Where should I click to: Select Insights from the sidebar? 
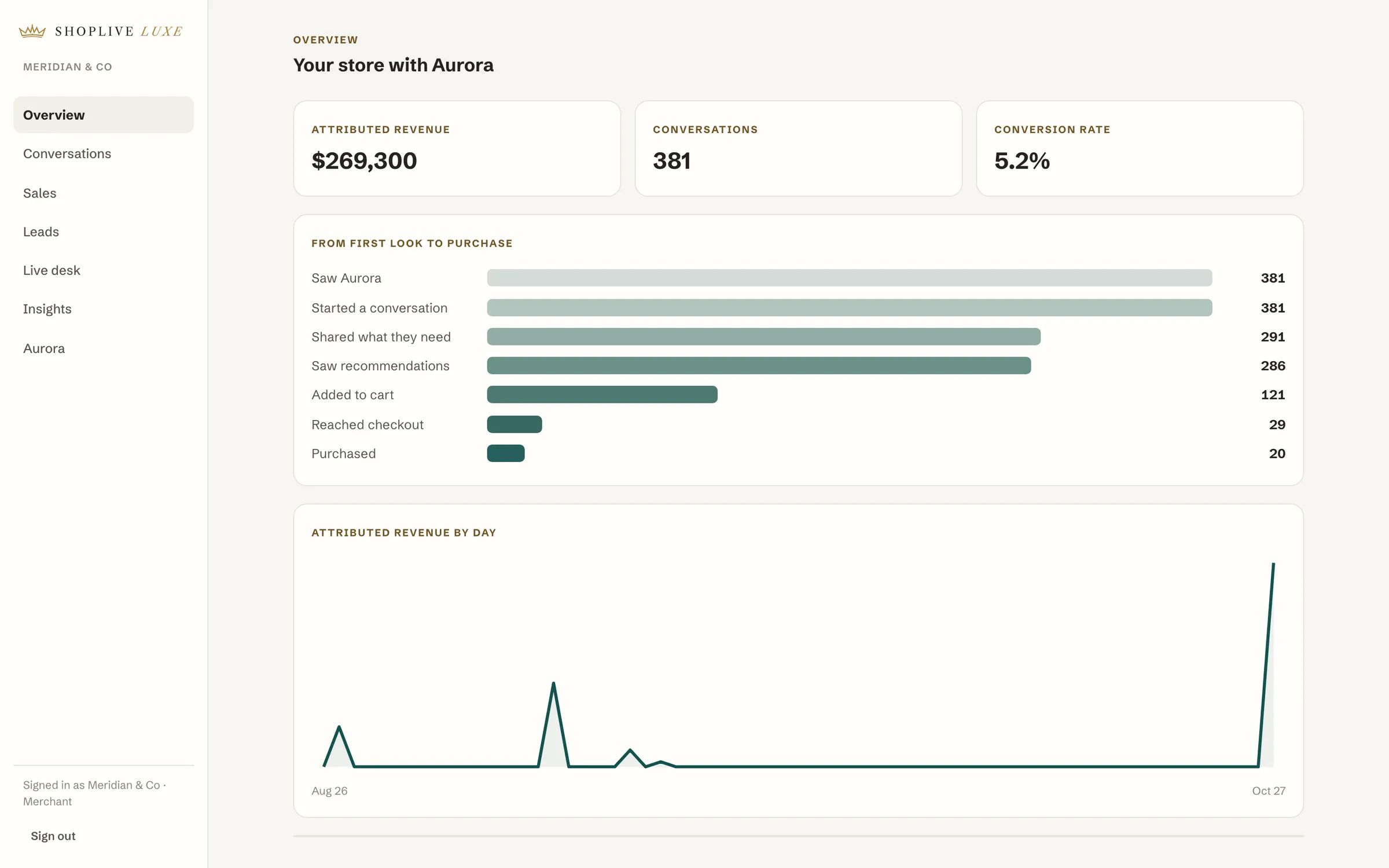pyautogui.click(x=104, y=308)
